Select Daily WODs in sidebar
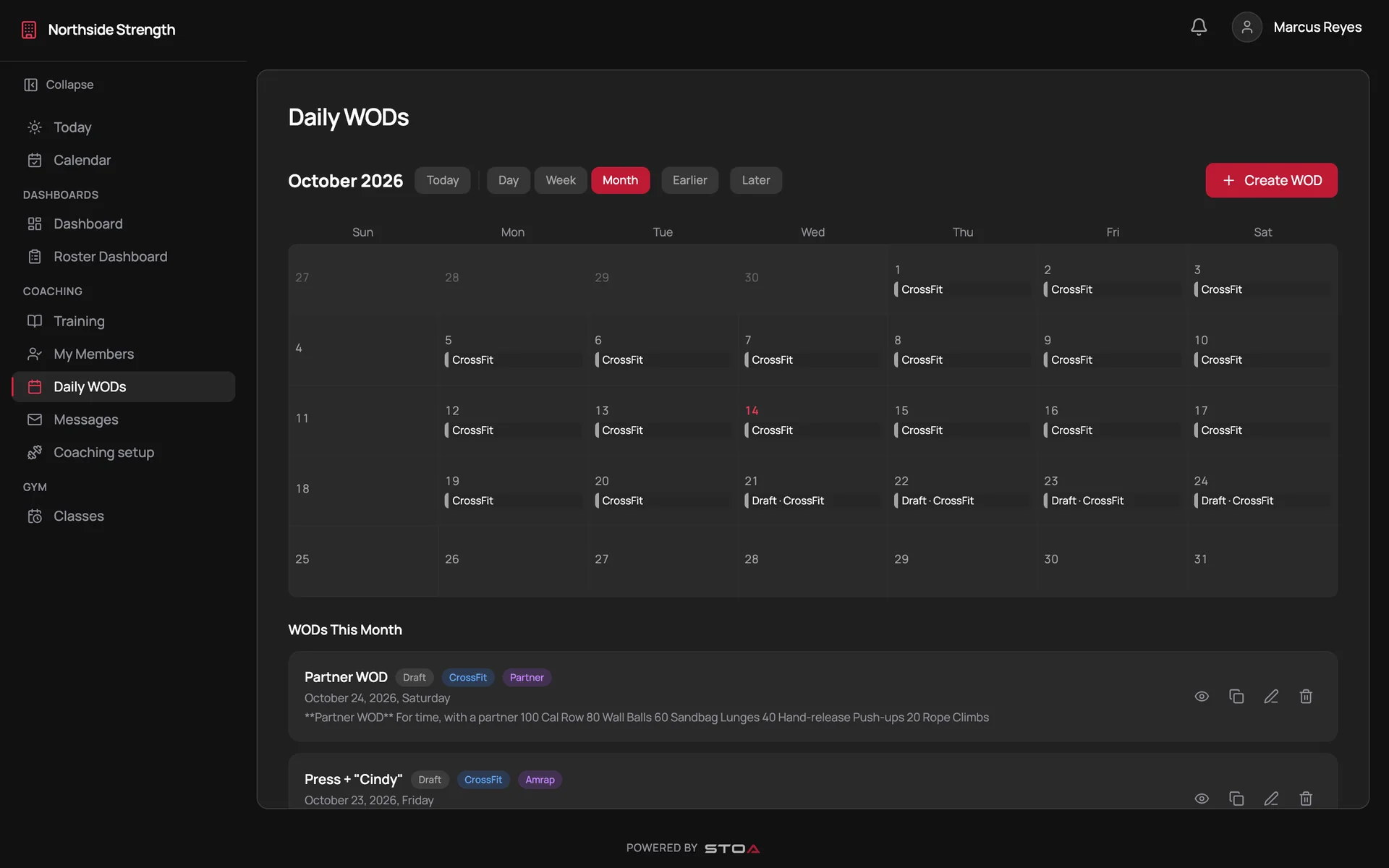 tap(123, 387)
